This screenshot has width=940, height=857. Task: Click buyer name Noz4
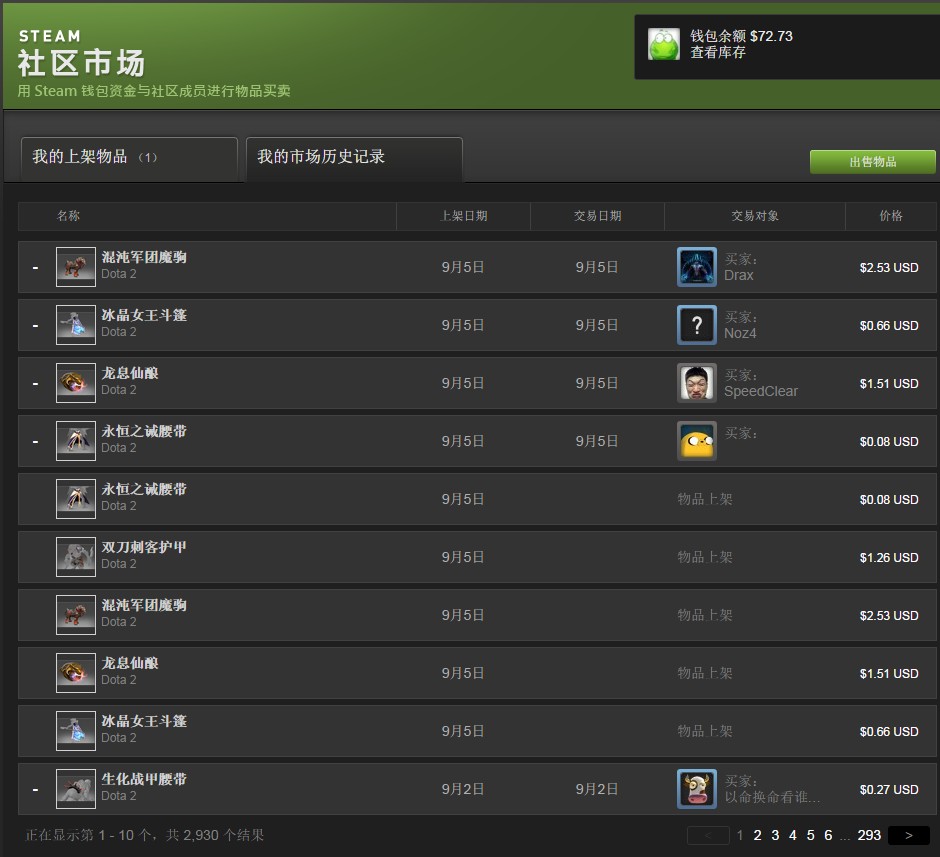740,333
